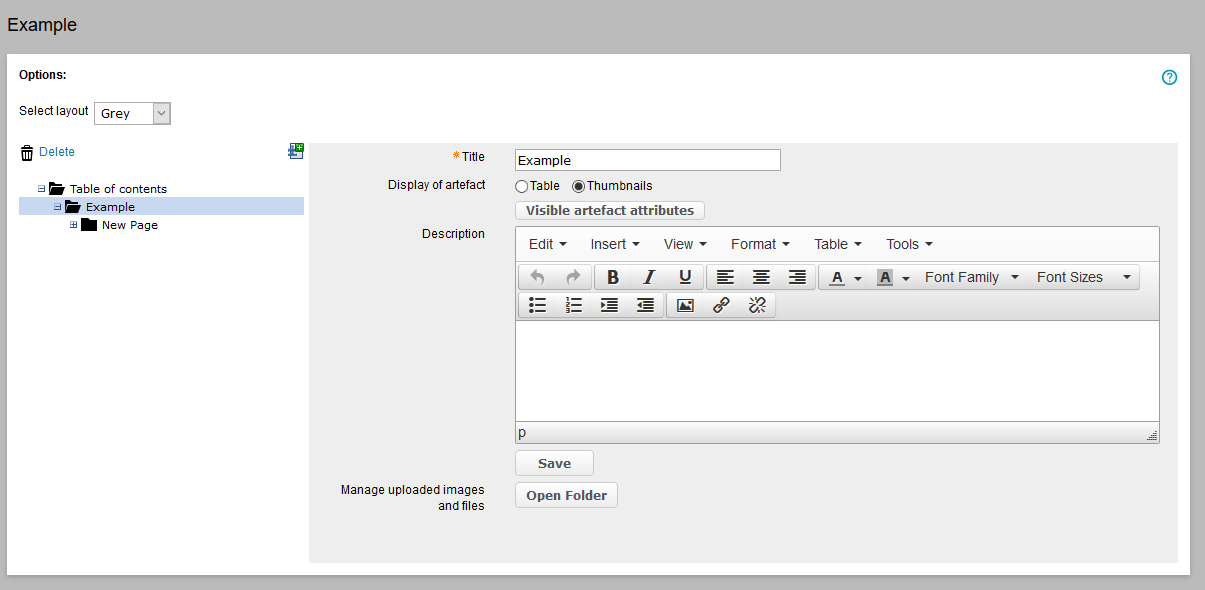Open the Font Family dropdown
Image resolution: width=1205 pixels, height=590 pixels.
pos(971,278)
